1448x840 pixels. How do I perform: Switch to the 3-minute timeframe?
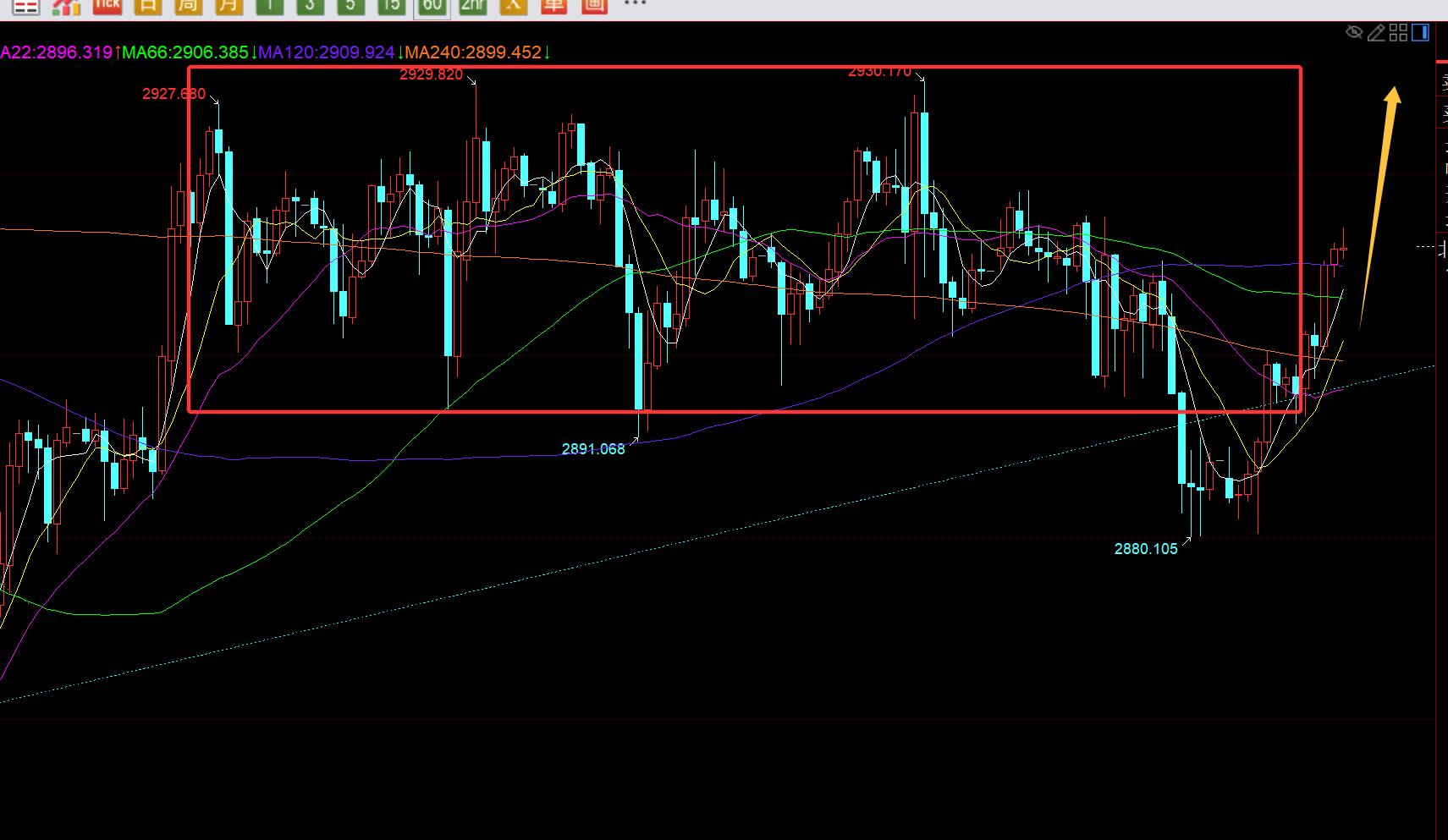pyautogui.click(x=310, y=6)
